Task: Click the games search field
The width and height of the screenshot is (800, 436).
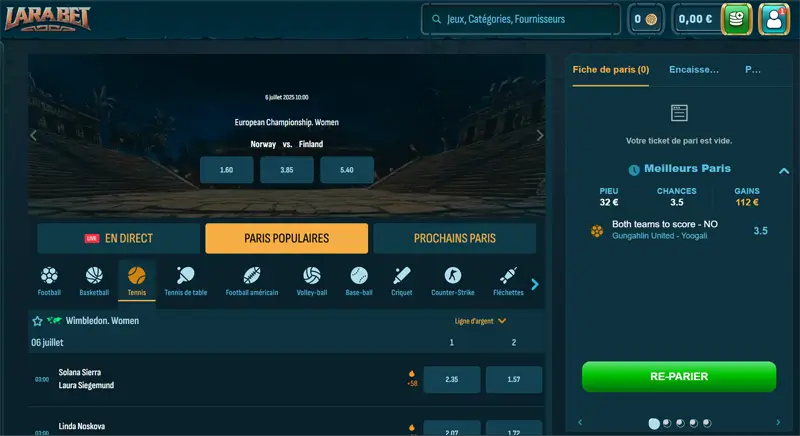Action: click(x=520, y=19)
